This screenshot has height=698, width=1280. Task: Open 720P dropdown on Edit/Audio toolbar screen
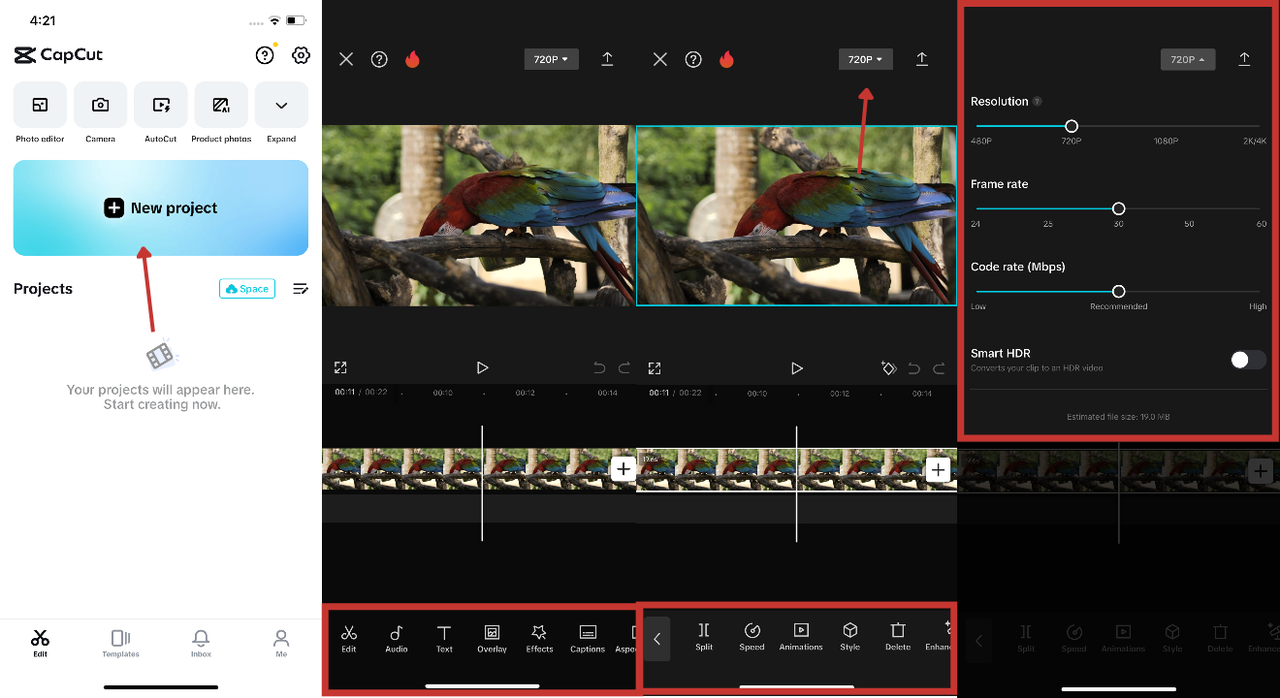pyautogui.click(x=551, y=60)
